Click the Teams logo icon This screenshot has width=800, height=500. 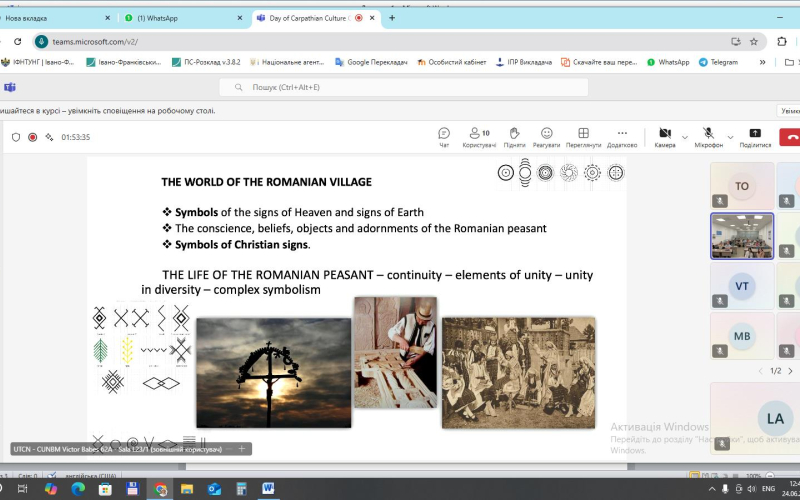pos(10,87)
